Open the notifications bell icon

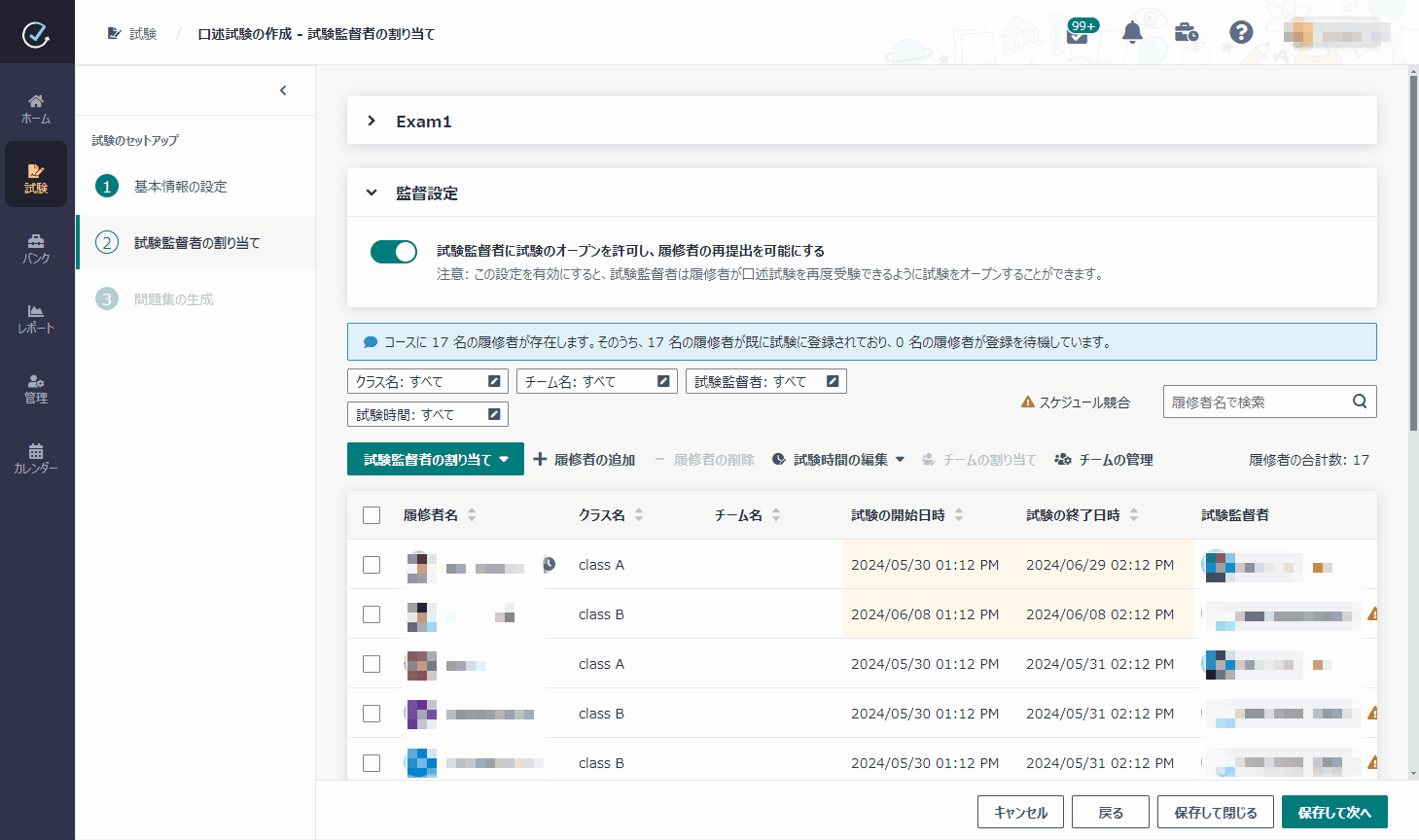[x=1132, y=32]
